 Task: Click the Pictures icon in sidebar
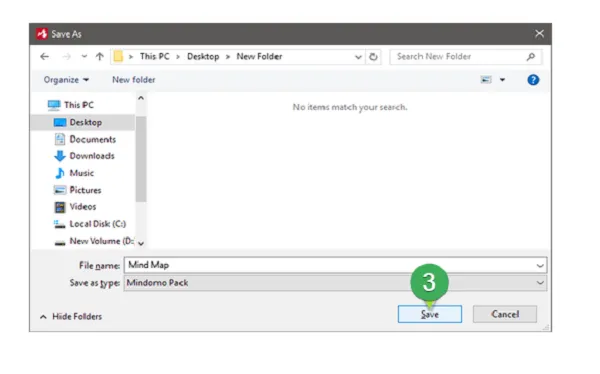click(x=60, y=190)
